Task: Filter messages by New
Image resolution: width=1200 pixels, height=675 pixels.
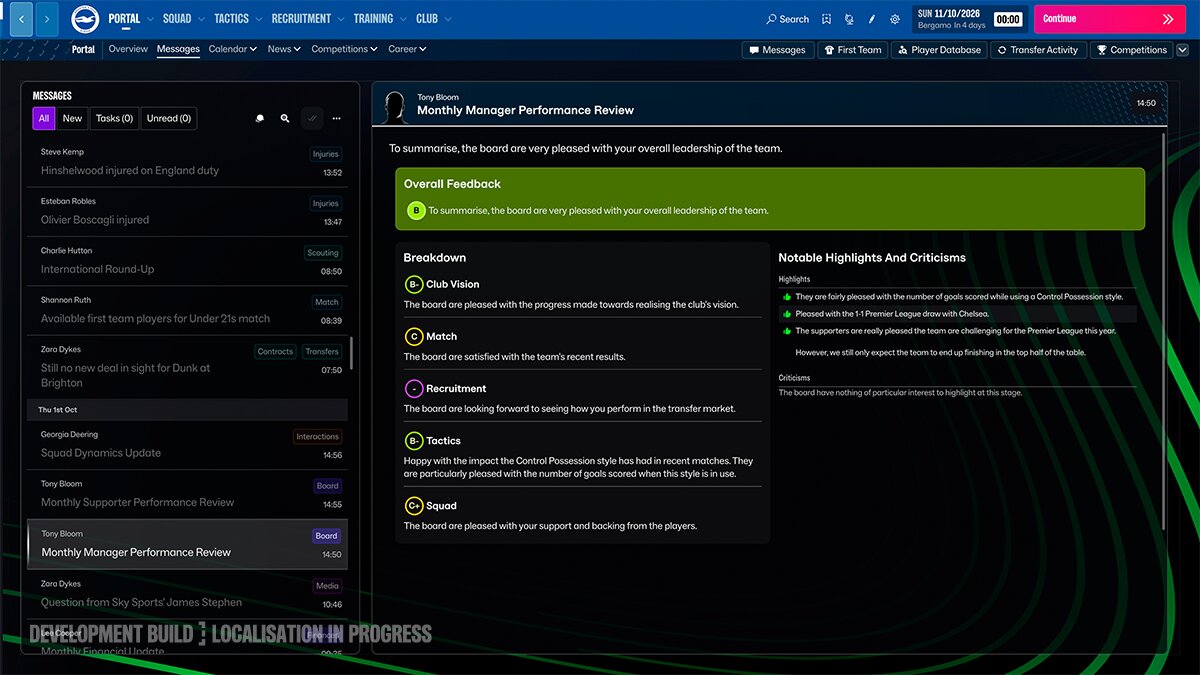Action: click(72, 118)
